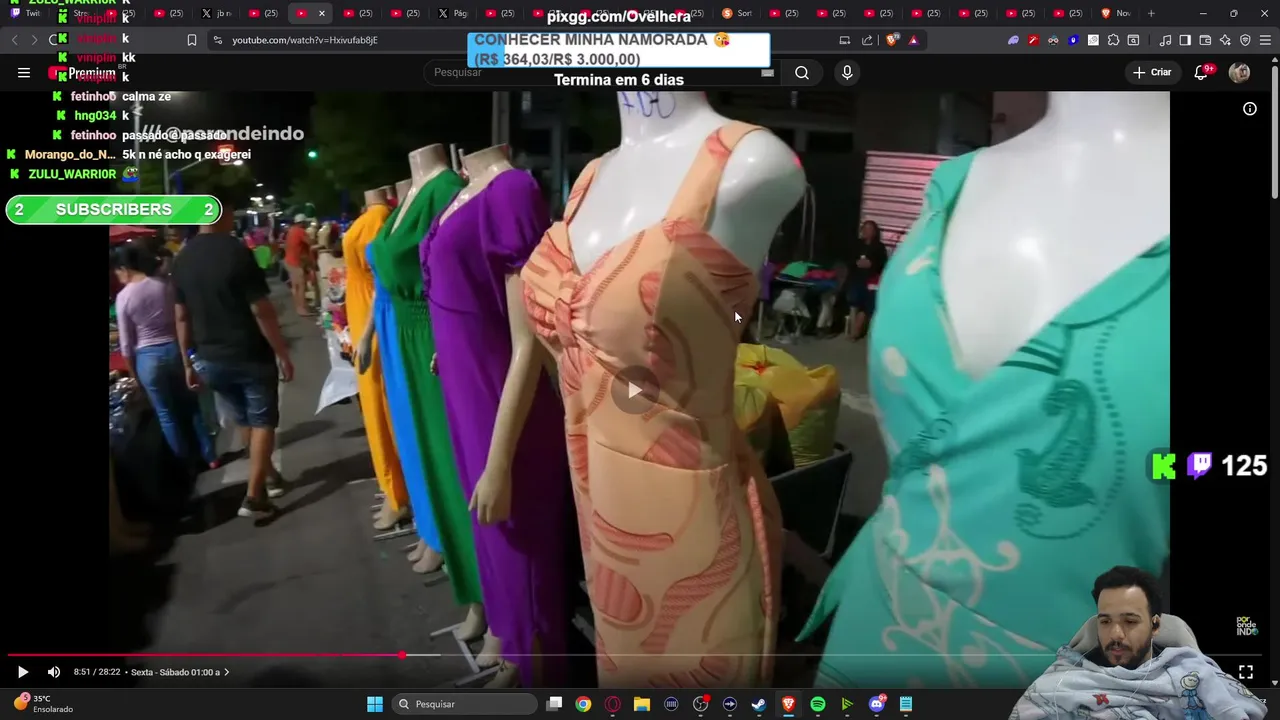Screen dimensions: 1280x720
Task: Open Brave VPN shield icon
Action: (1245, 40)
